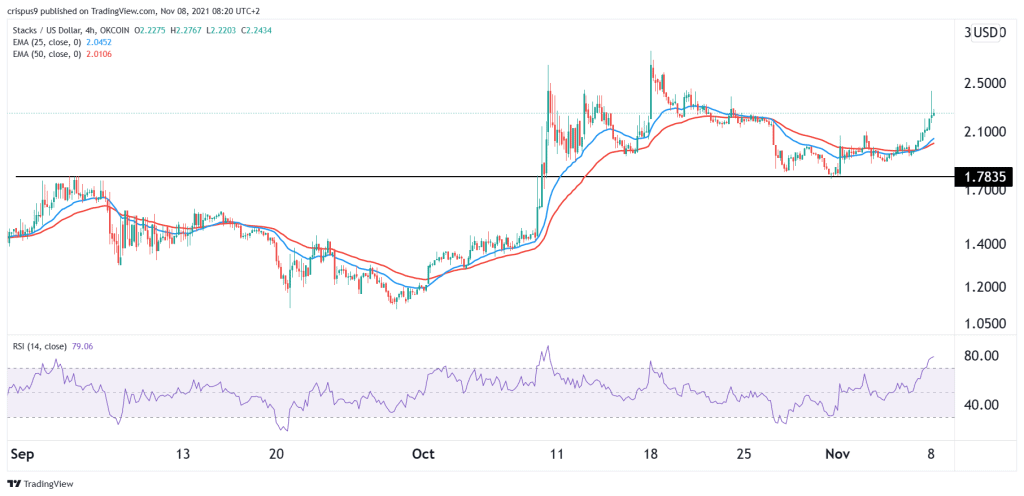Screen dimensions: 1024x496
Task: Click the 3 USD price scale label
Action: tap(986, 33)
